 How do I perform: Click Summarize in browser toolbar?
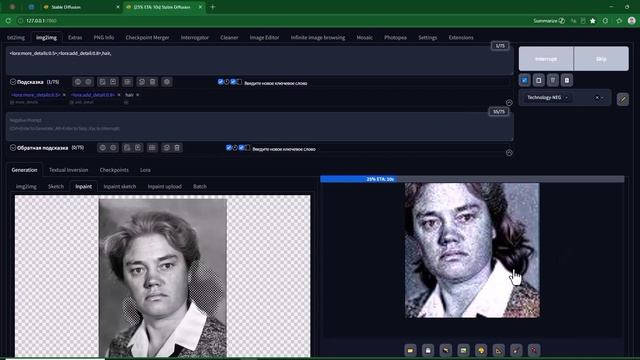coord(549,21)
